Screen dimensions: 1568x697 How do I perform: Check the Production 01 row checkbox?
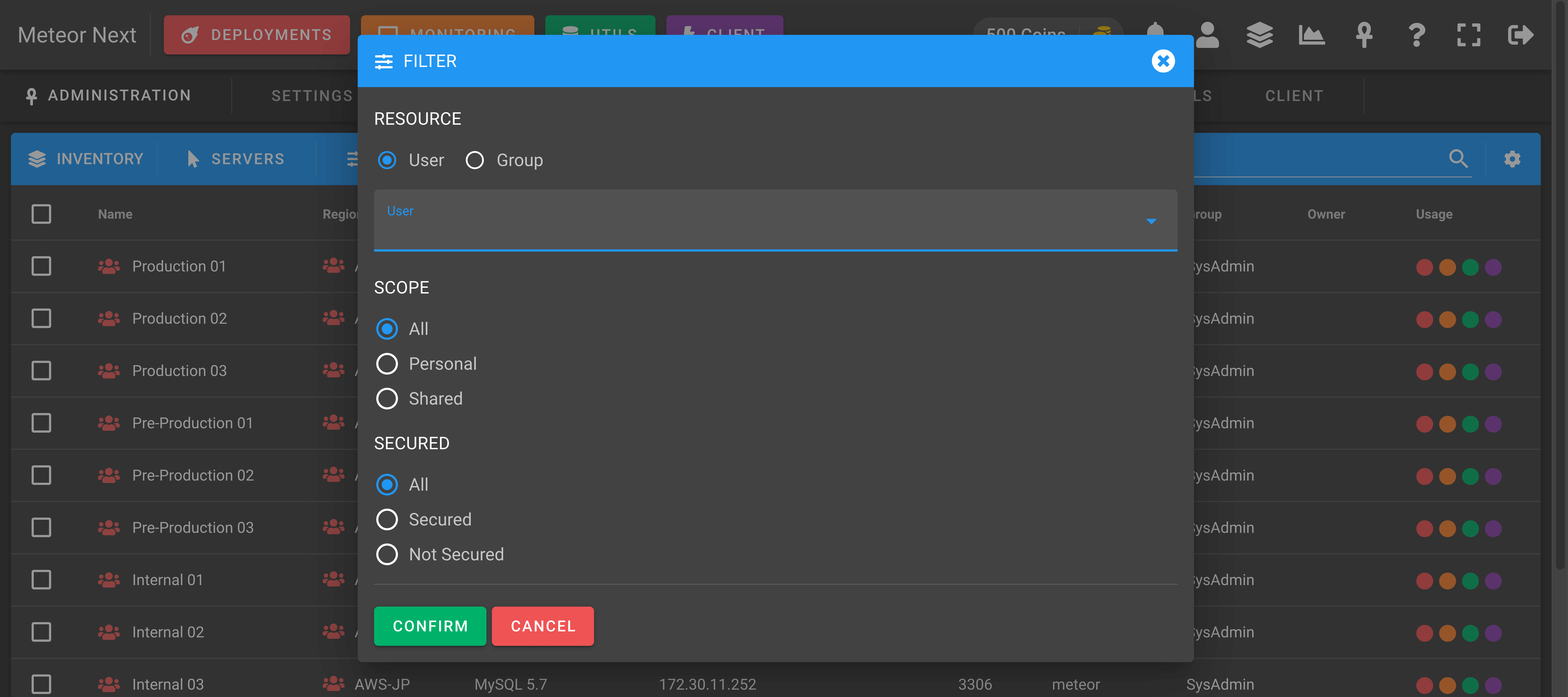(x=41, y=266)
